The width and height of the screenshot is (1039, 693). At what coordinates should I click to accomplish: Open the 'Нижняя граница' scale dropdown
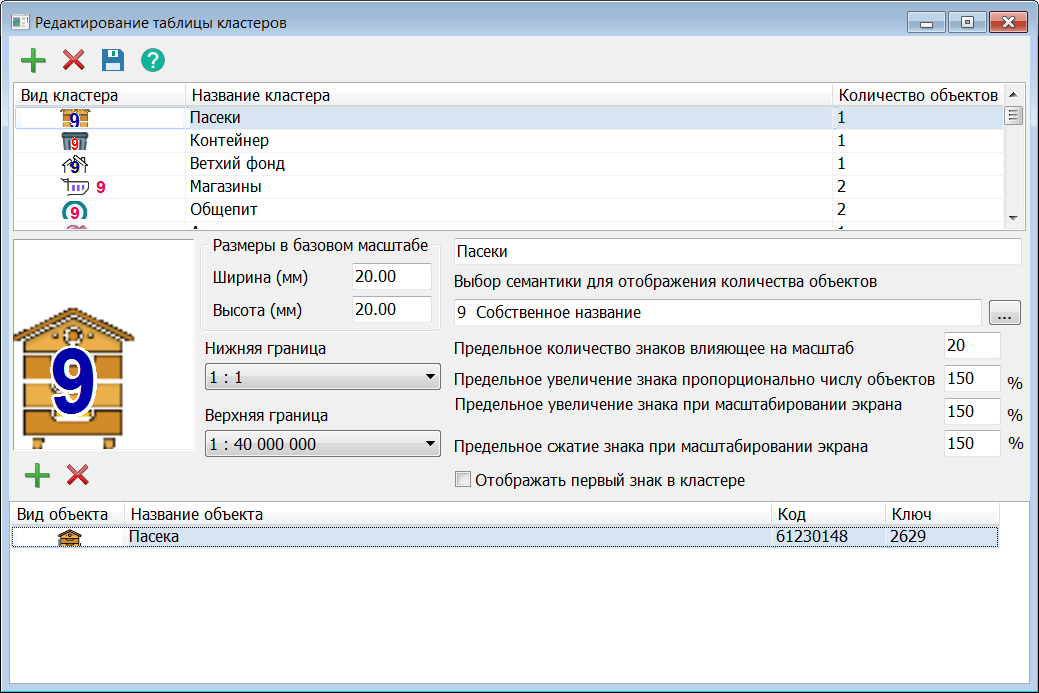coord(320,378)
